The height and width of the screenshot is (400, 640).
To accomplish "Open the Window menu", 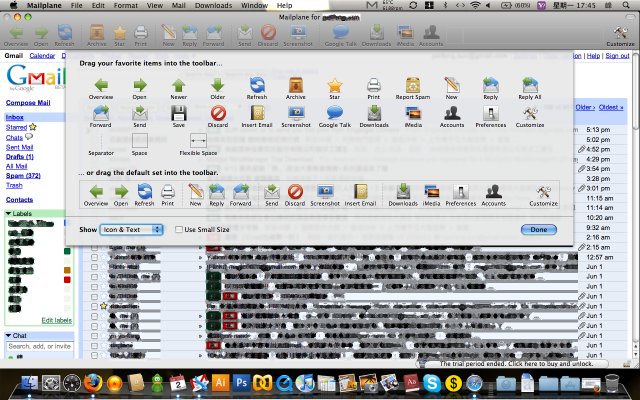I will (x=254, y=5).
